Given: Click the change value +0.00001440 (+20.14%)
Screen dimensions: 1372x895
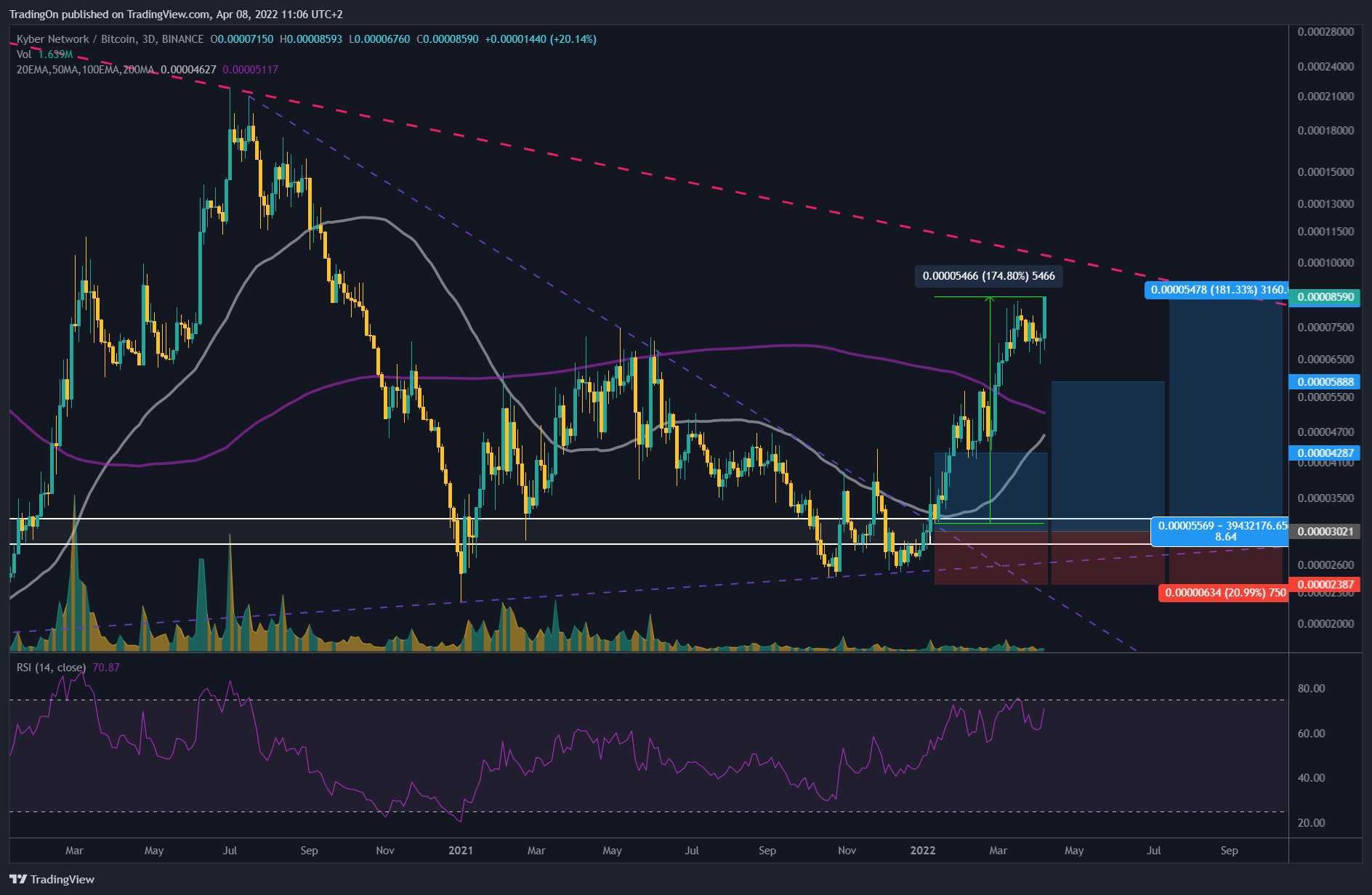Looking at the screenshot, I should [541, 39].
